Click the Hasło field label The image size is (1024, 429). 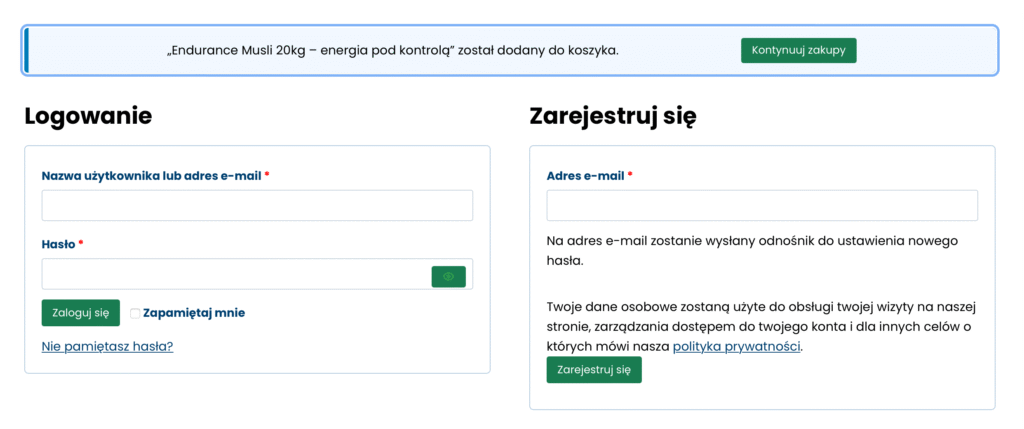pyautogui.click(x=58, y=244)
